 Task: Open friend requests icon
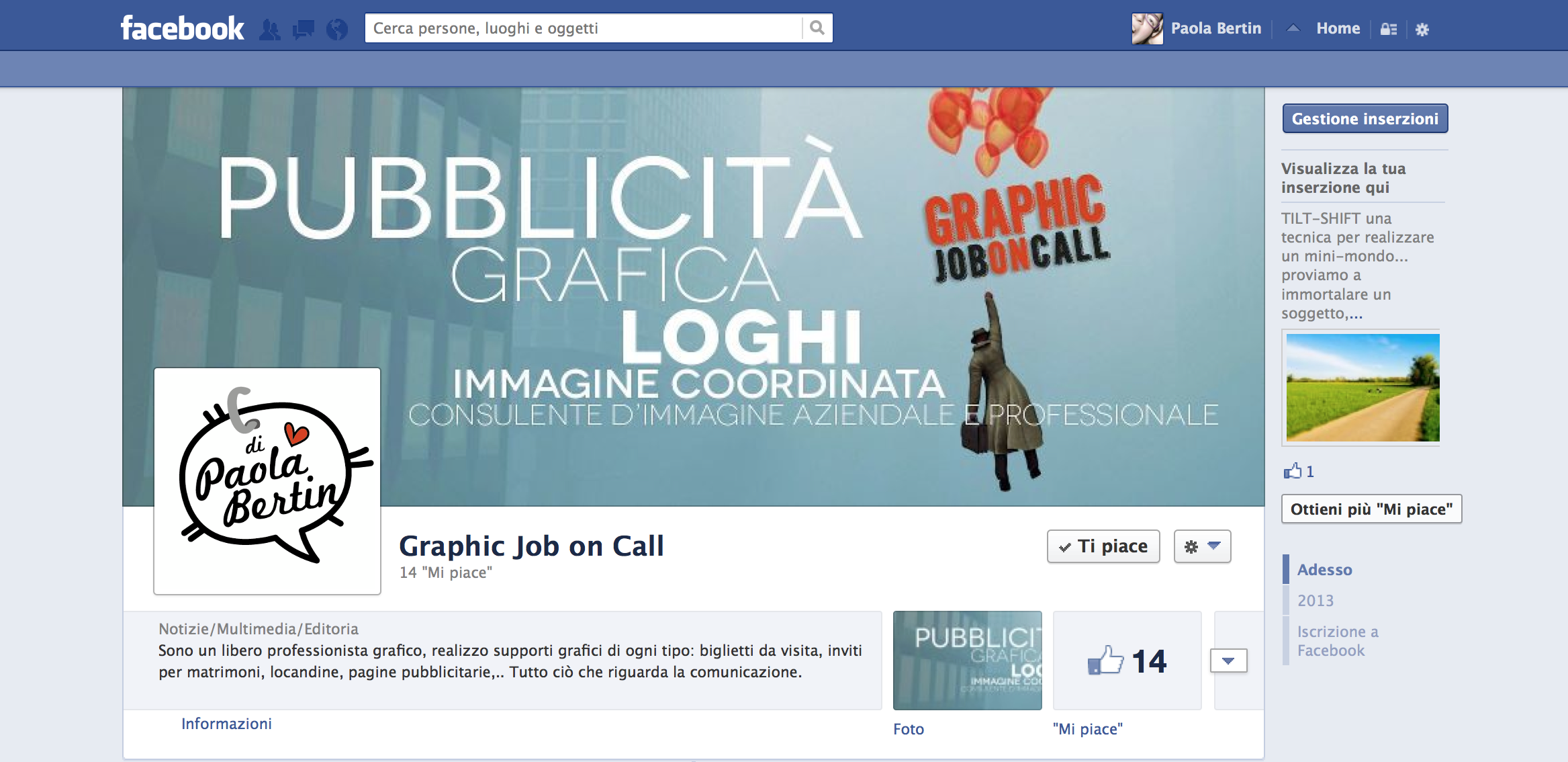tap(269, 29)
